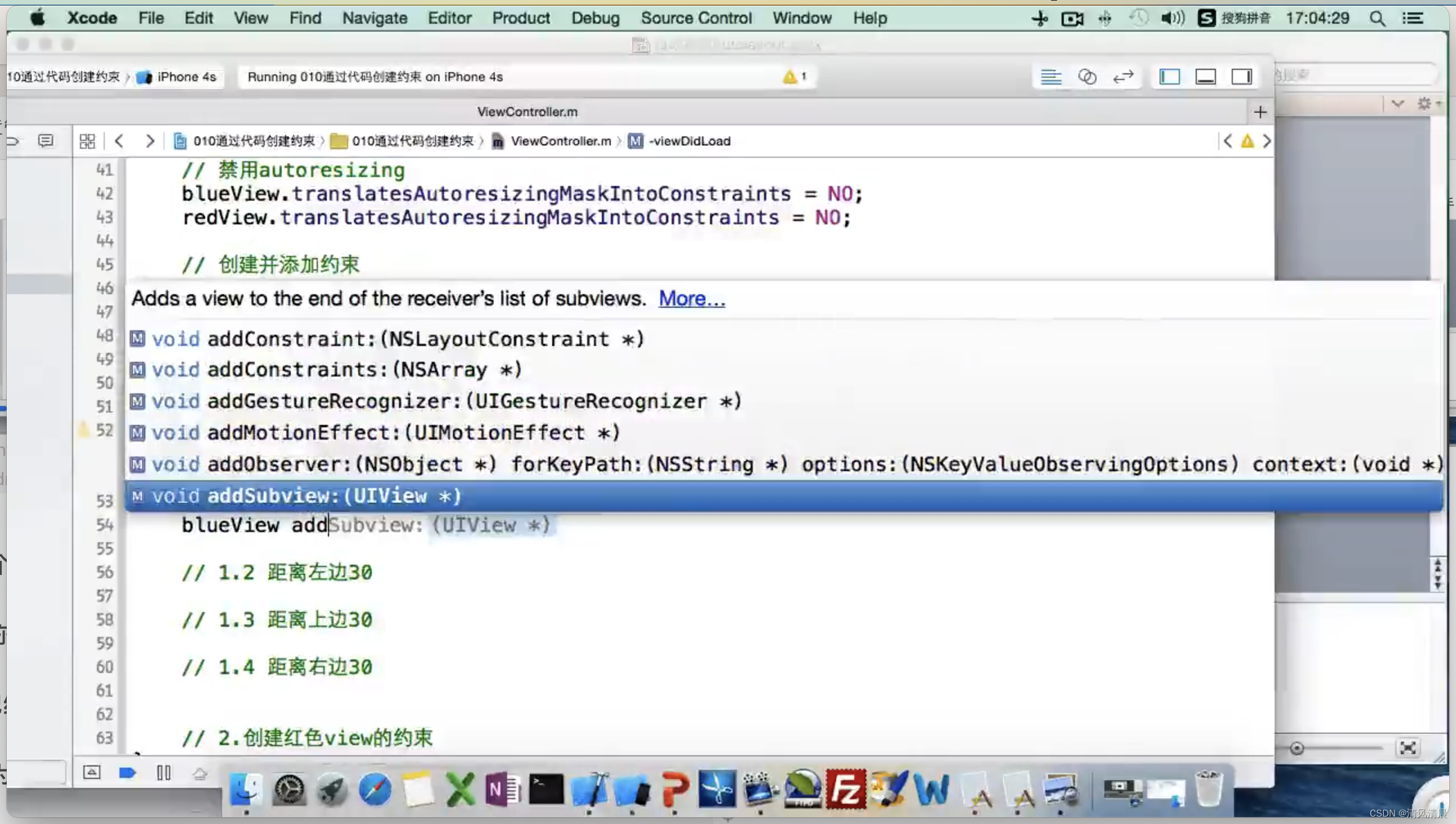Go forward in editor history

(149, 141)
